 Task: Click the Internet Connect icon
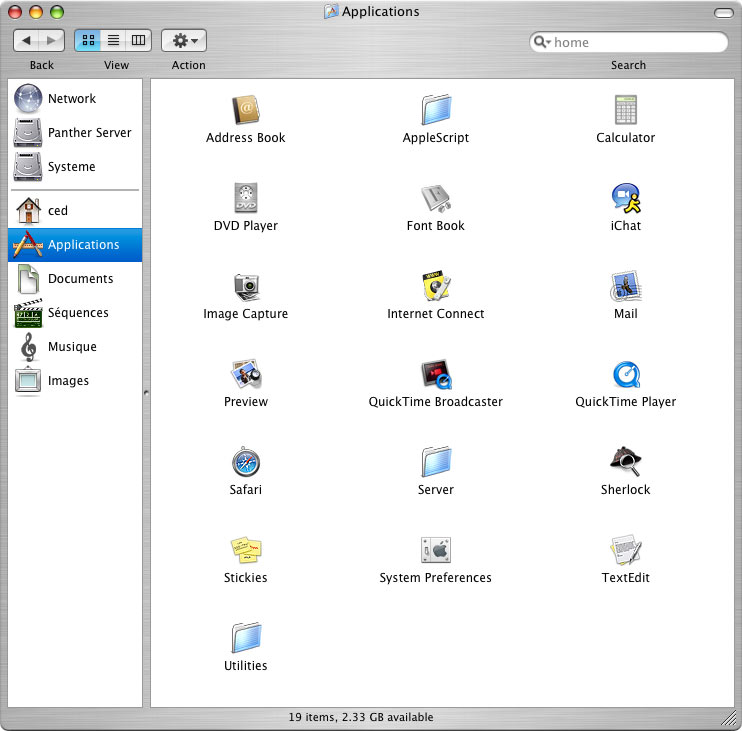tap(436, 286)
